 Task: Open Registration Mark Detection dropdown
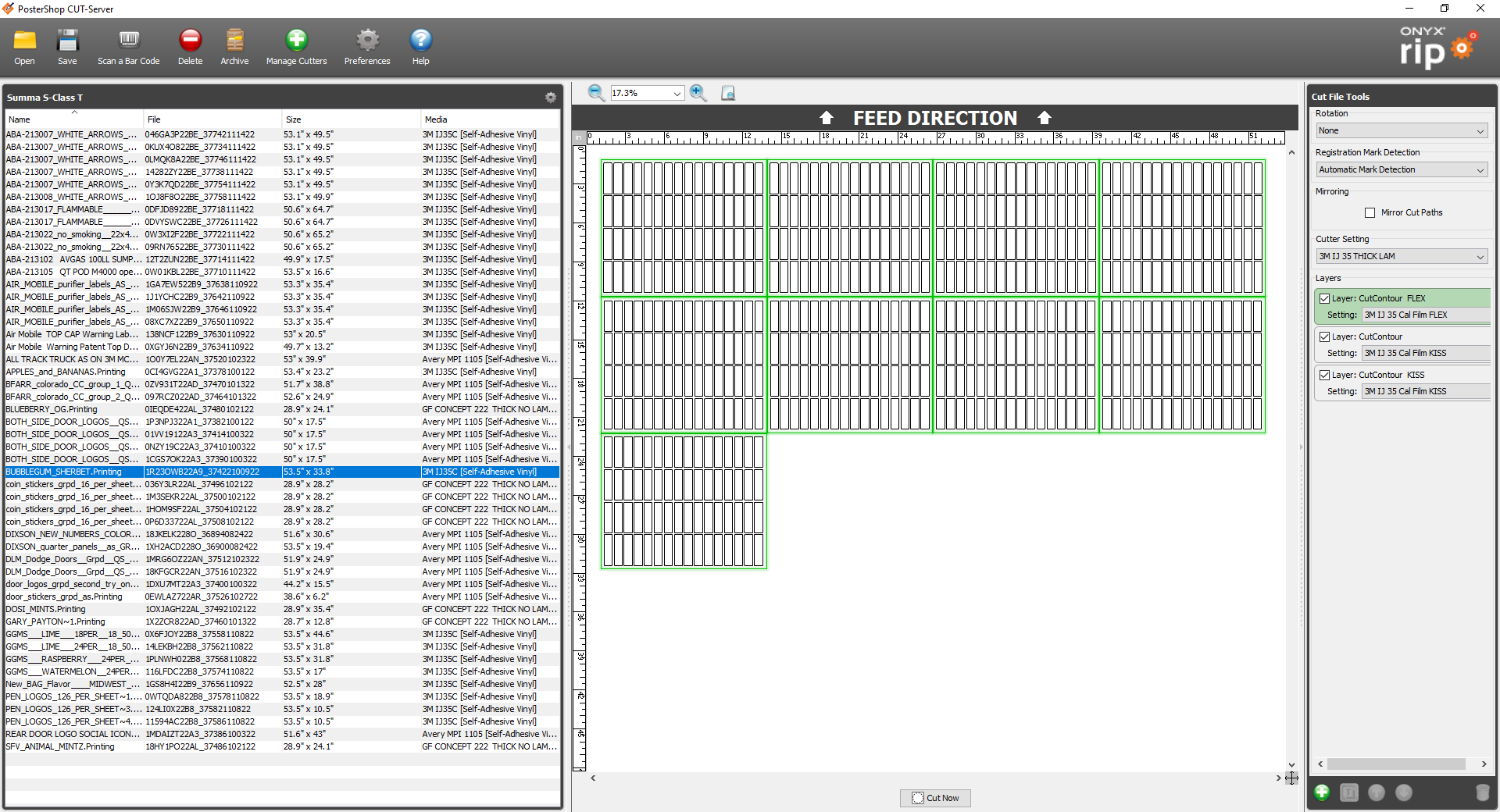[x=1402, y=169]
